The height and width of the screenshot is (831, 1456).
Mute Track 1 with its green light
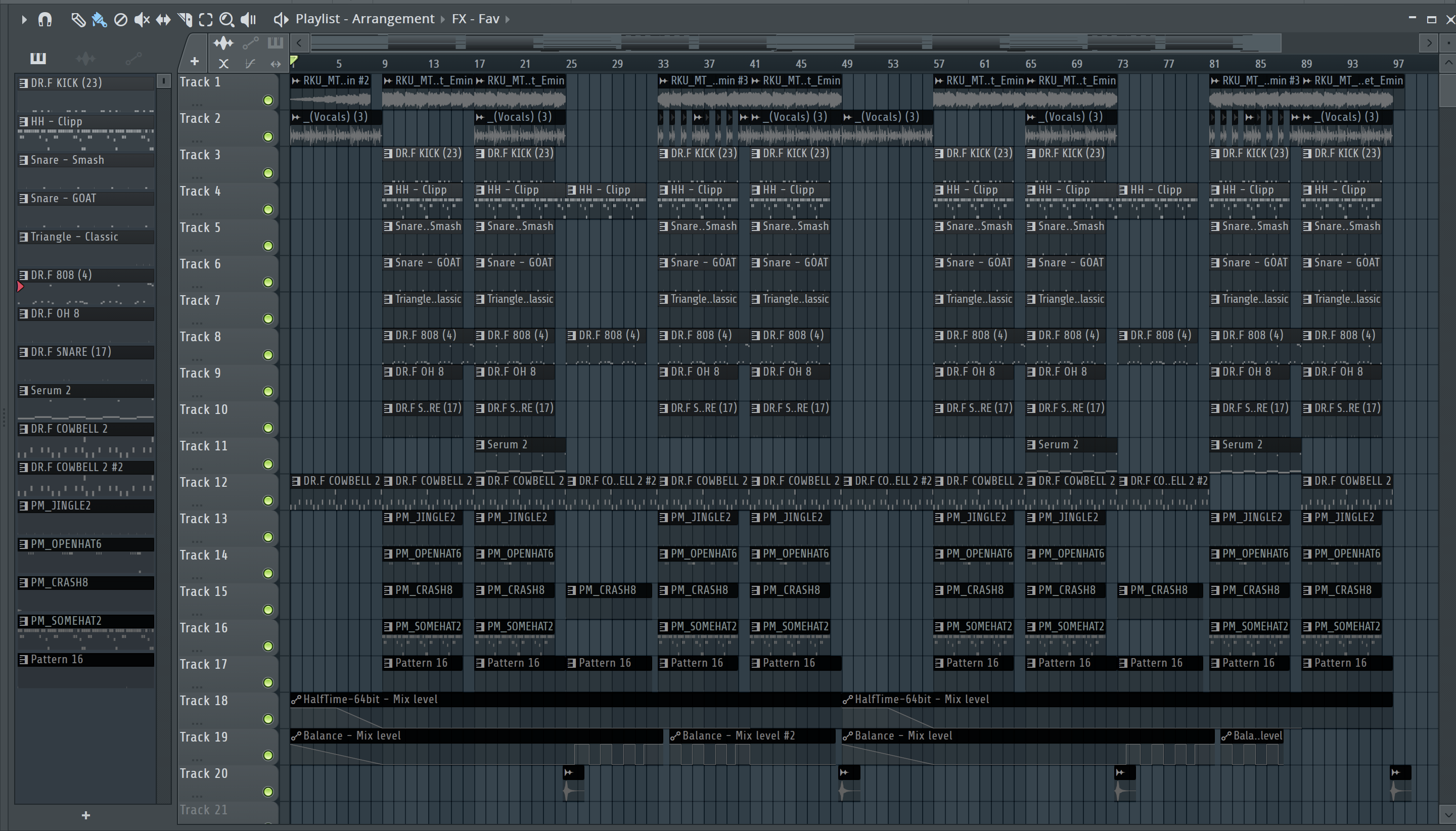268,101
